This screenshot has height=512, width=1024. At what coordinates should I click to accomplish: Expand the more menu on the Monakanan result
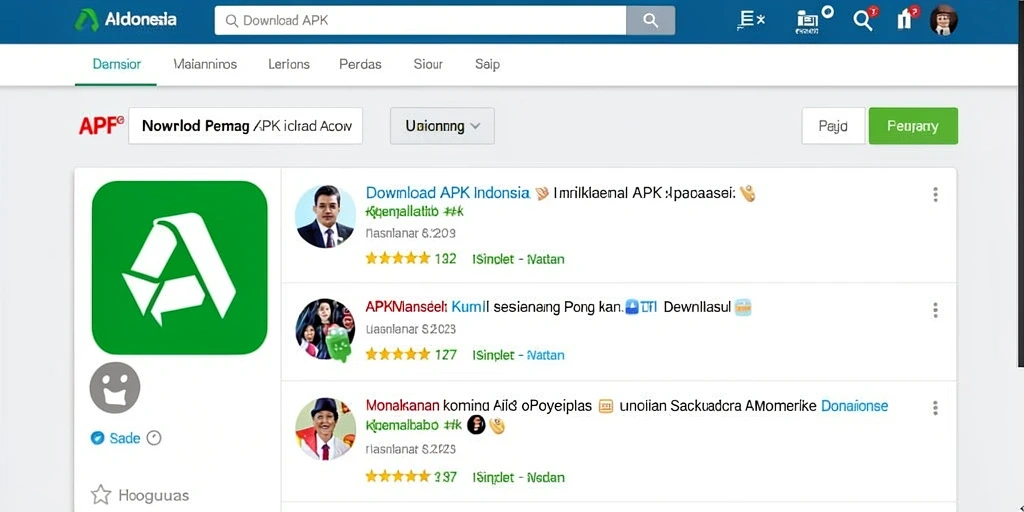[935, 408]
